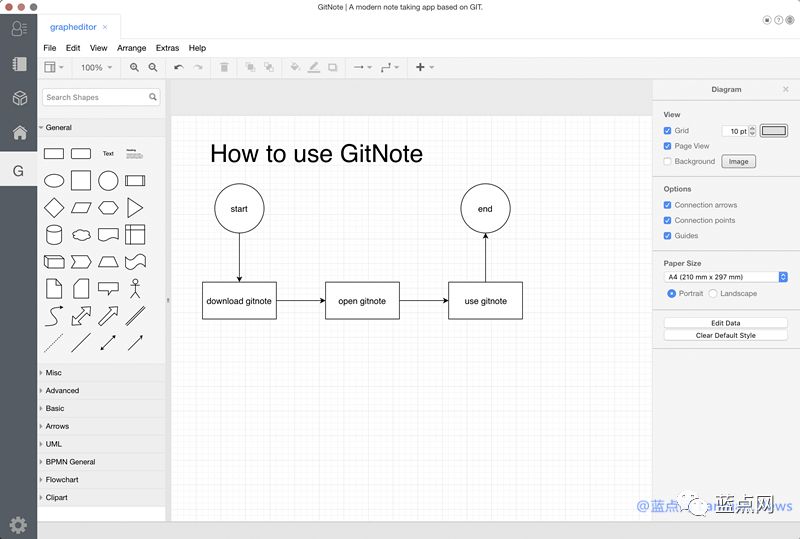The height and width of the screenshot is (539, 800).
Task: Click the grid size stepper arrows
Action: tap(752, 131)
